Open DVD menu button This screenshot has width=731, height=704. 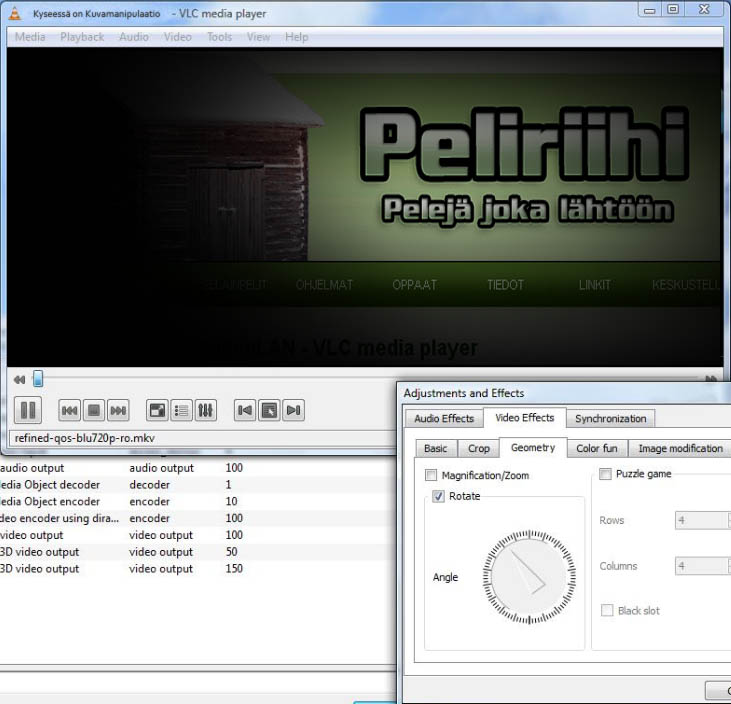click(x=269, y=410)
